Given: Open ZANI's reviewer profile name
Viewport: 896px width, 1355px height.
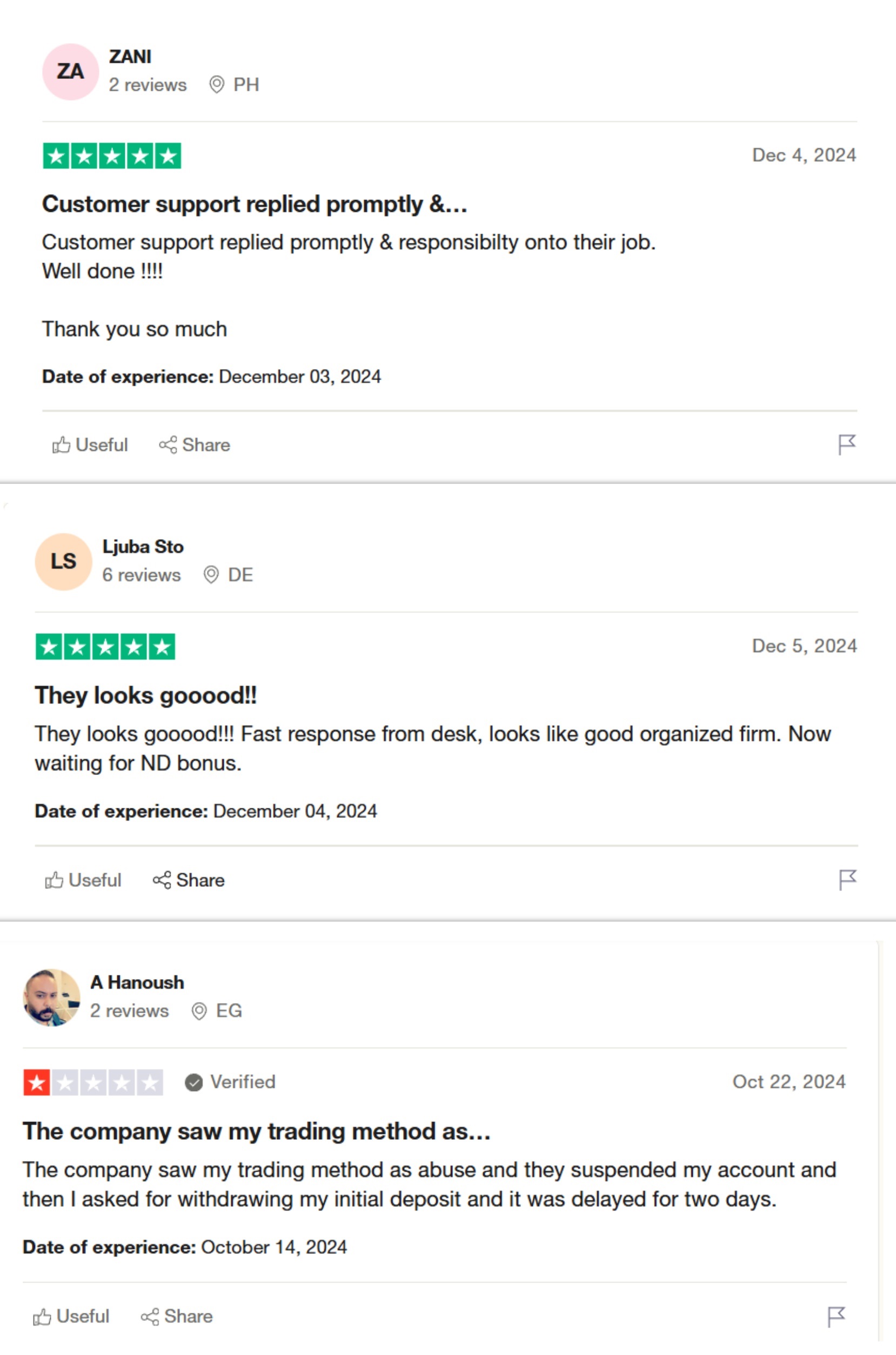Looking at the screenshot, I should coord(130,57).
